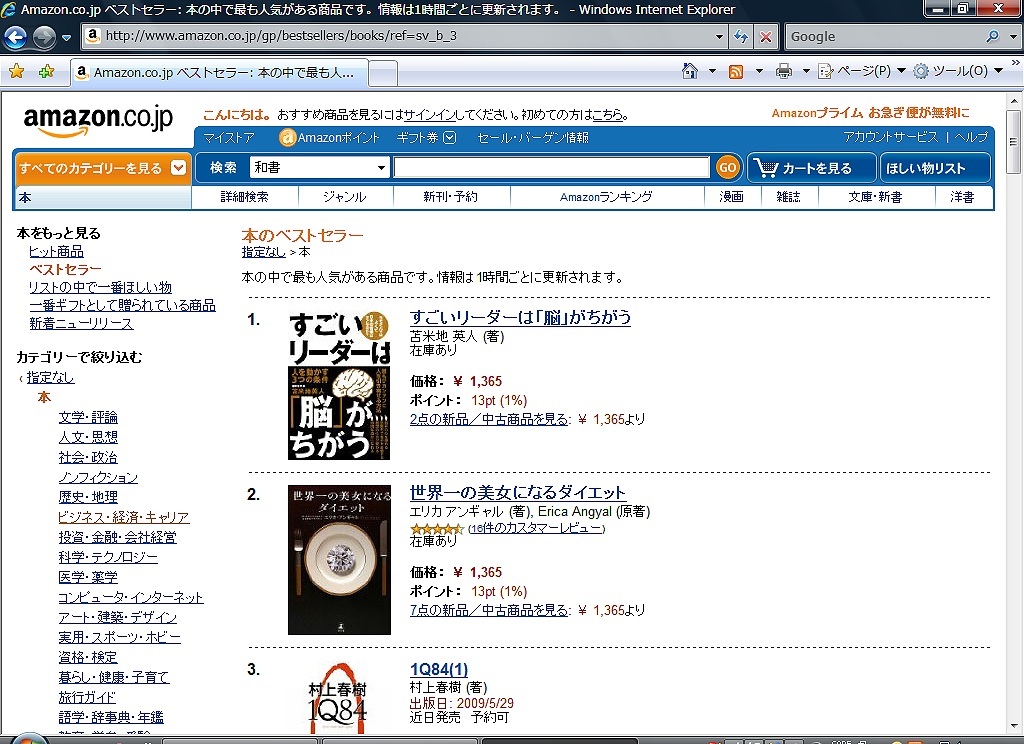This screenshot has width=1024, height=744.
Task: Open the Favorites star icon
Action: 16,72
